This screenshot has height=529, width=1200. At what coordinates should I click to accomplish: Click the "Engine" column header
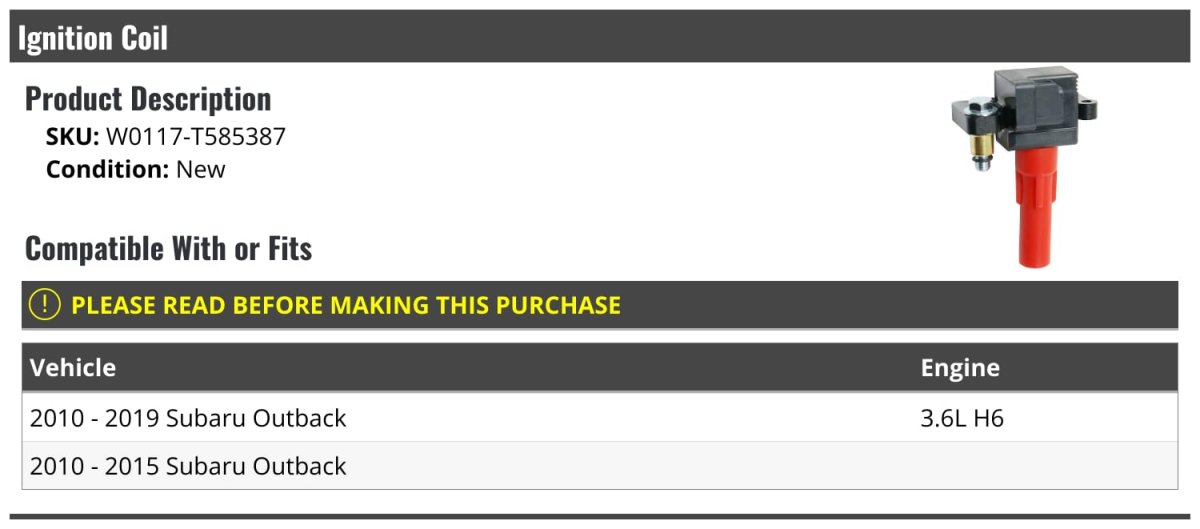960,368
